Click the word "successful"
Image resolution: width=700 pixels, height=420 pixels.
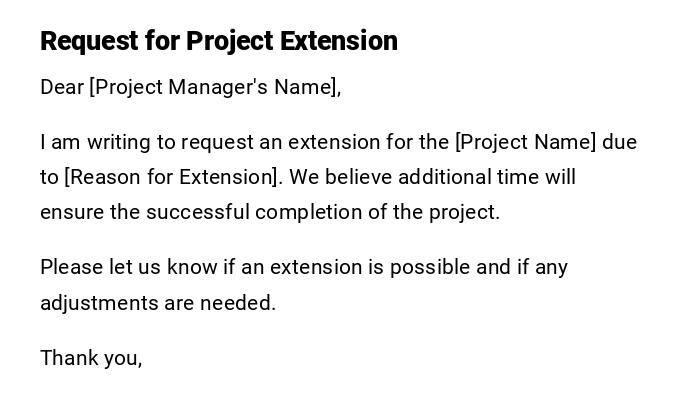click(198, 212)
